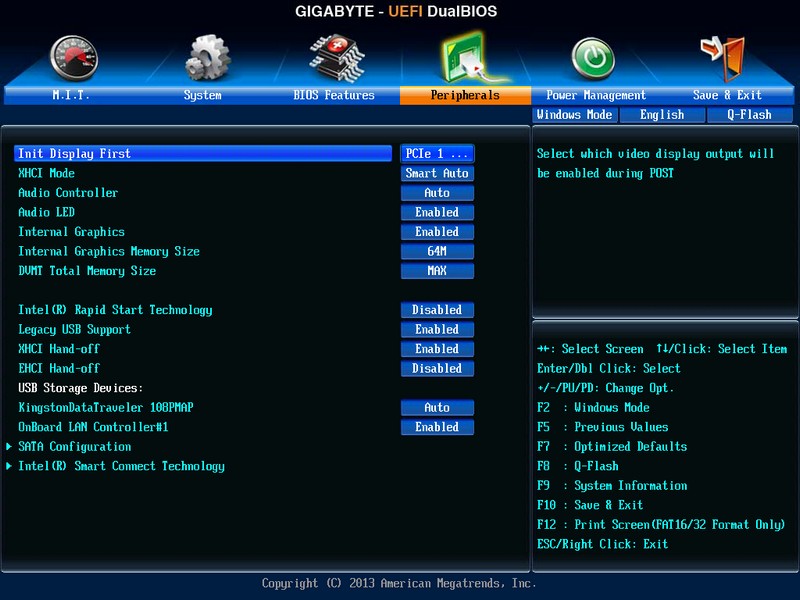Click the Power Management green power icon
800x600 pixels.
(x=593, y=59)
